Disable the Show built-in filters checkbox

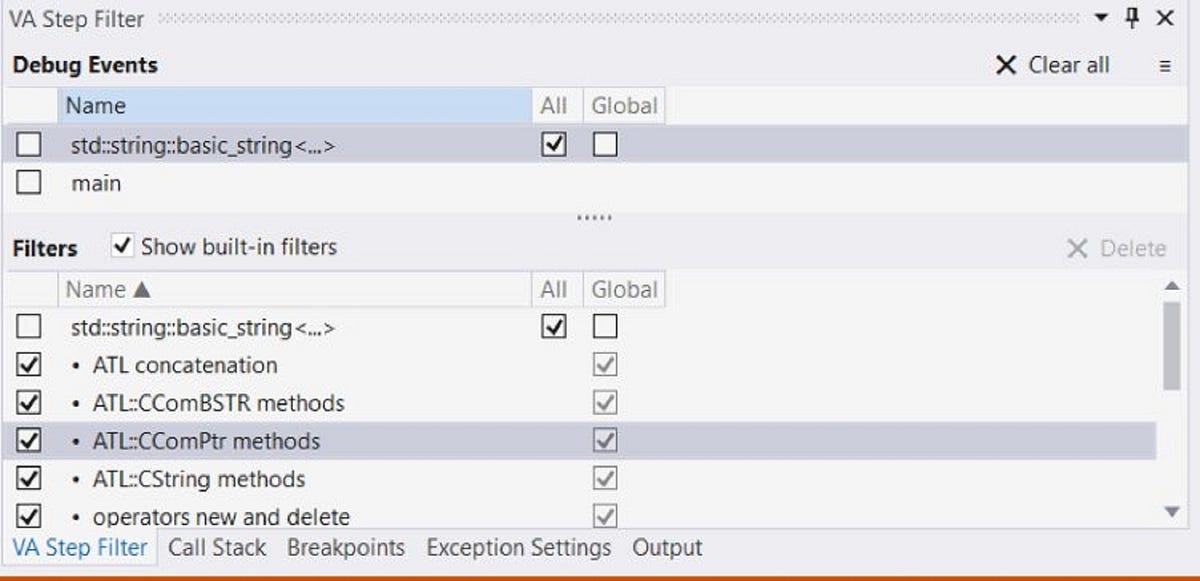[x=123, y=246]
